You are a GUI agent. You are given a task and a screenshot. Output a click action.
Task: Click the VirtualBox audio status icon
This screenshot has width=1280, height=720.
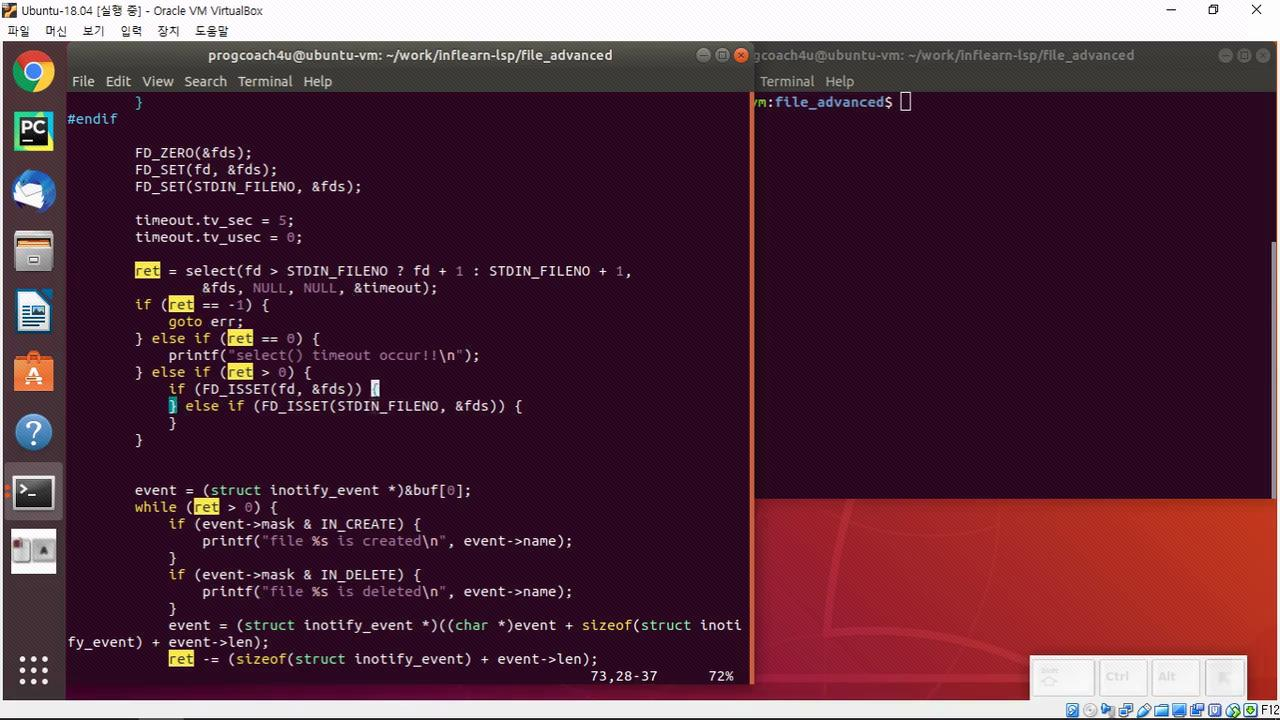pyautogui.click(x=1108, y=711)
